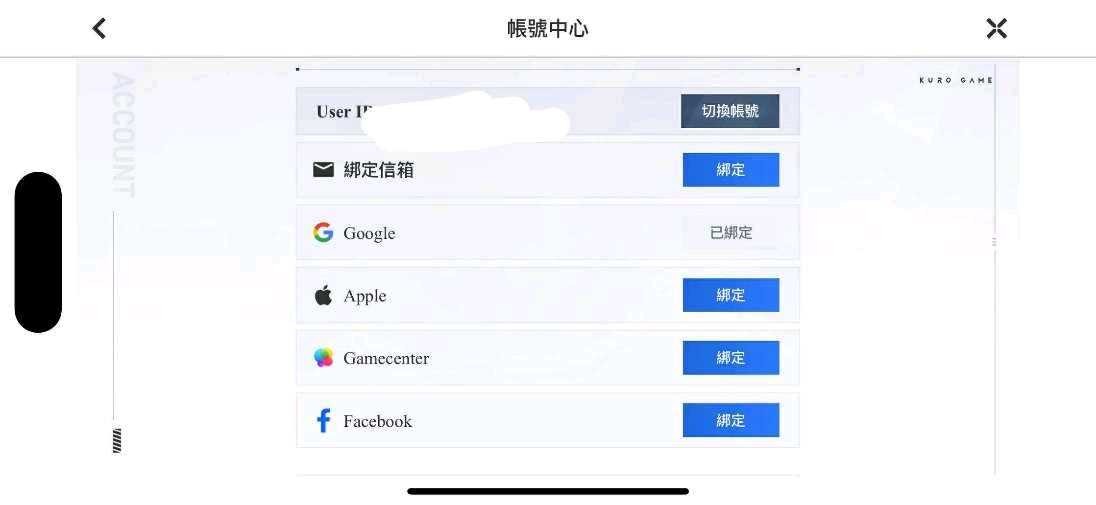Select the Gamecenter row label
Image resolution: width=1096 pixels, height=505 pixels.
coord(386,358)
